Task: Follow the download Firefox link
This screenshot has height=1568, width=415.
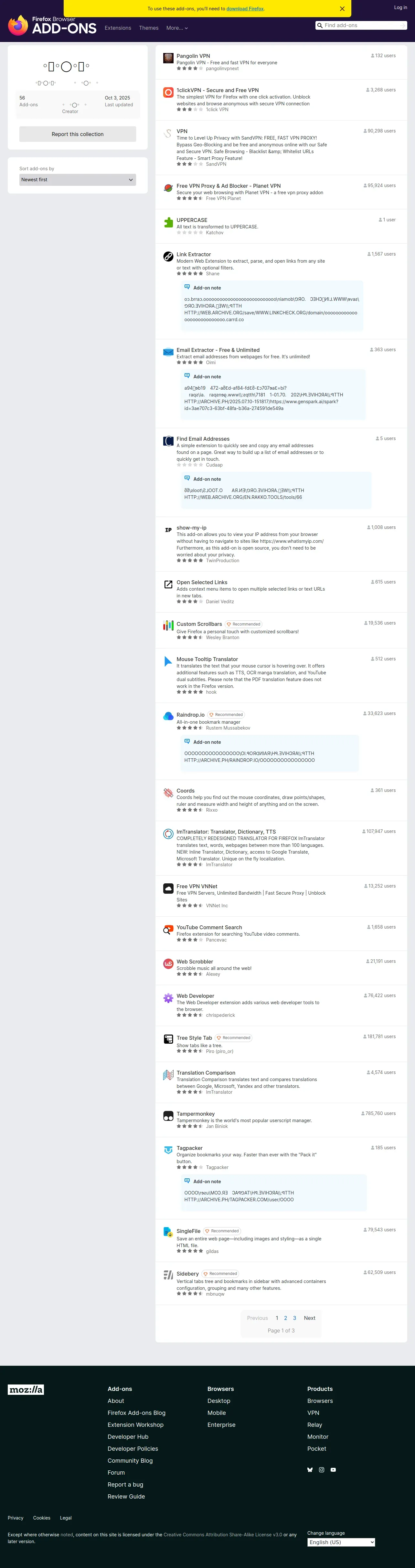Action: pyautogui.click(x=245, y=9)
